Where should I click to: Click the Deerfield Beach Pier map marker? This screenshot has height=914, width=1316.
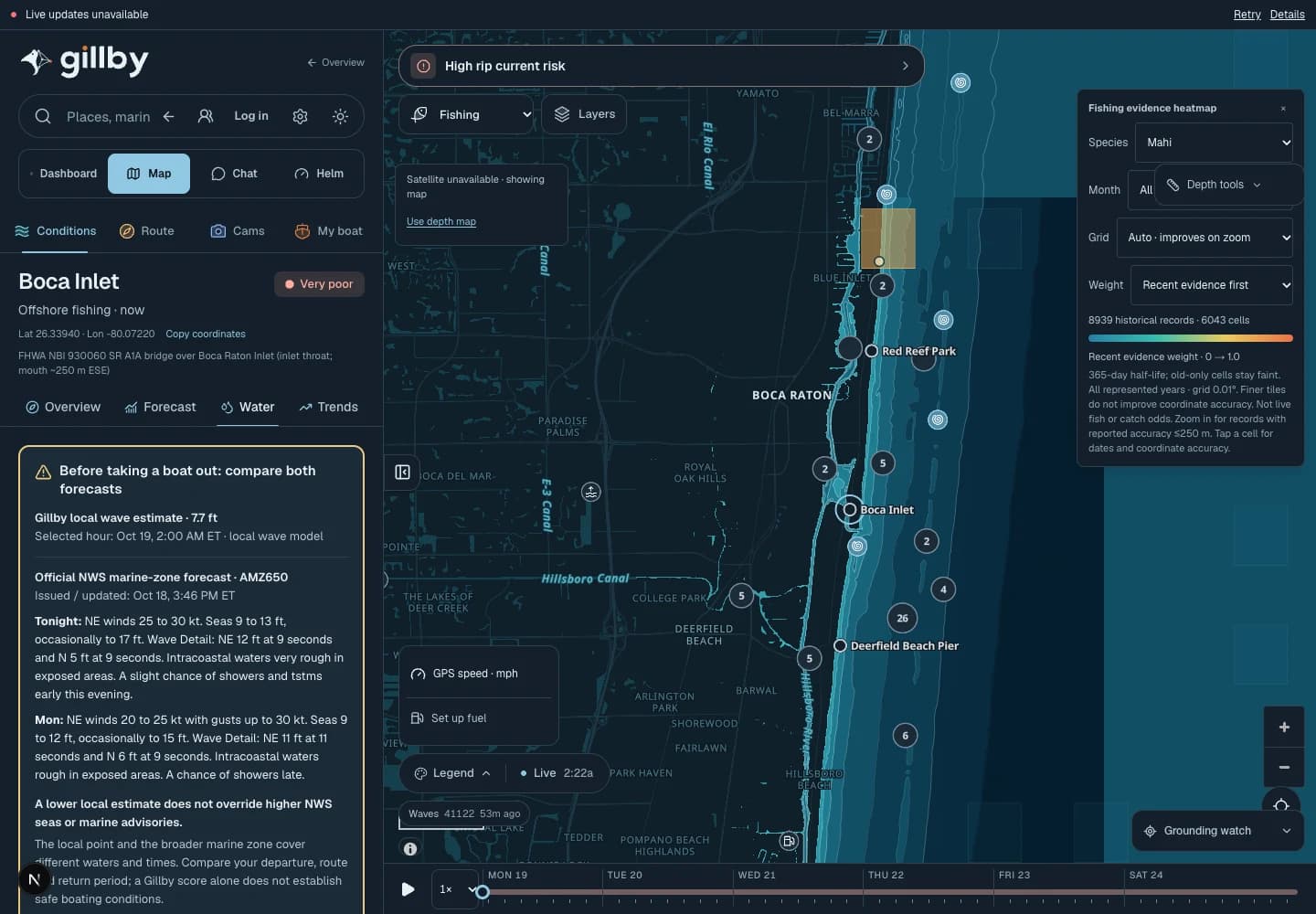coord(840,645)
